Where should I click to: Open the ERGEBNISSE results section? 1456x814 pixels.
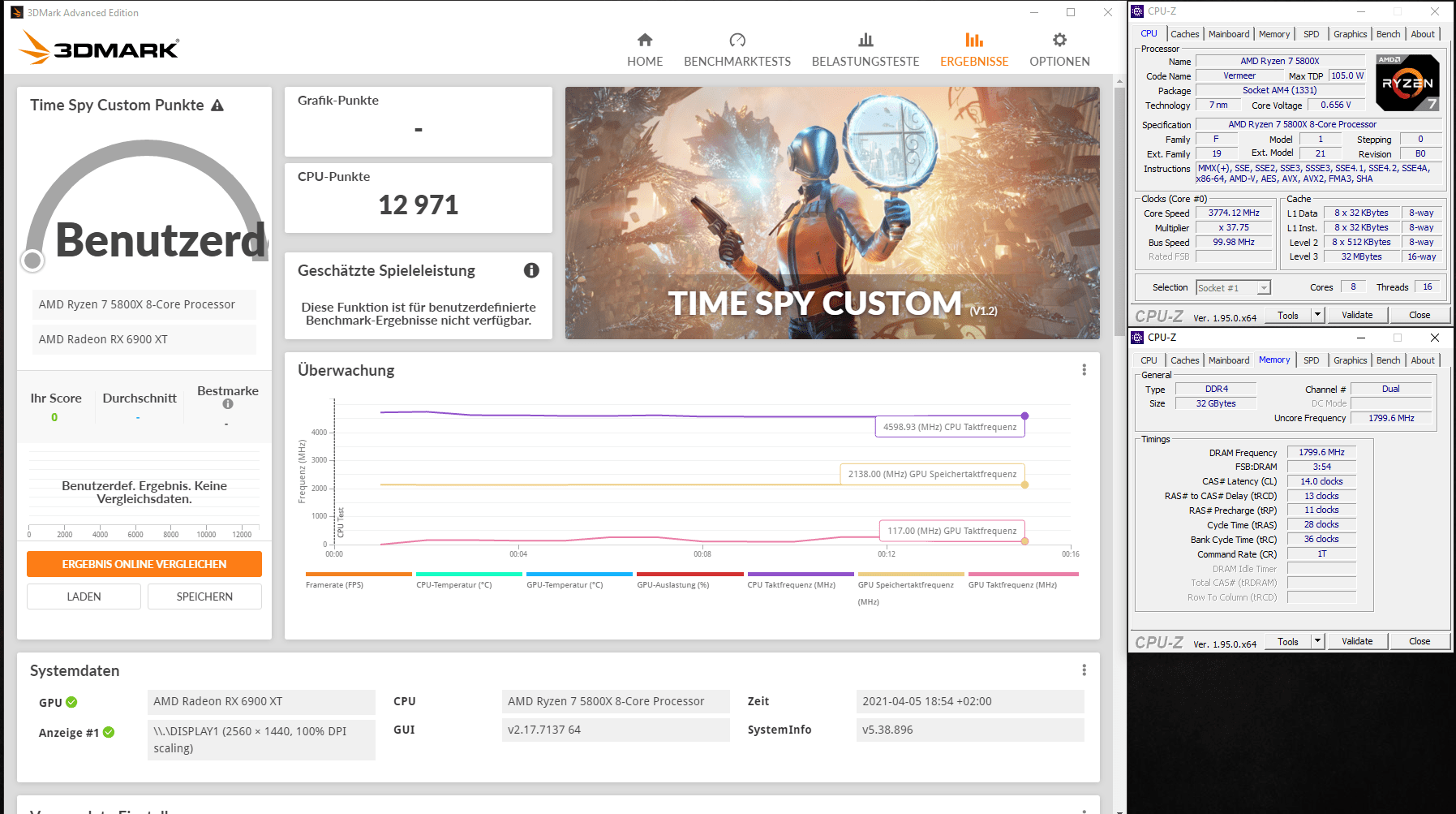974,50
